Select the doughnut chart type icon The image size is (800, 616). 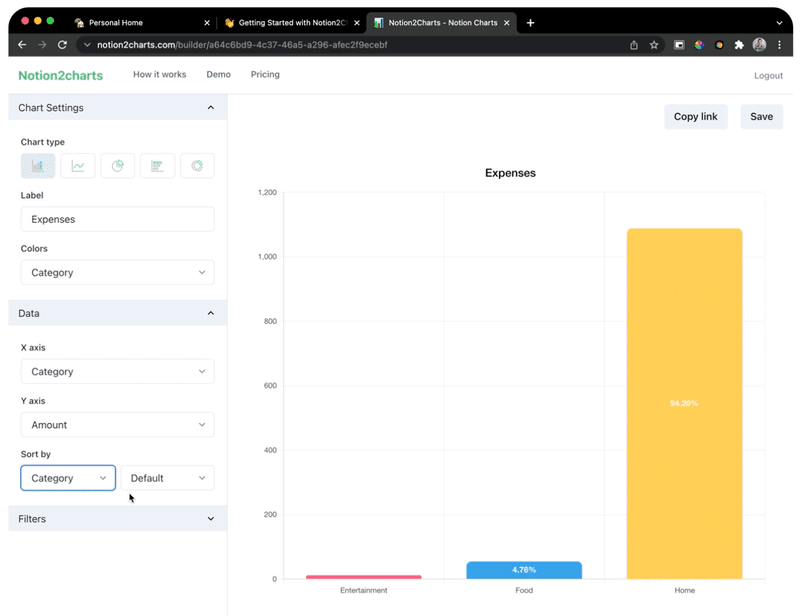(x=197, y=166)
